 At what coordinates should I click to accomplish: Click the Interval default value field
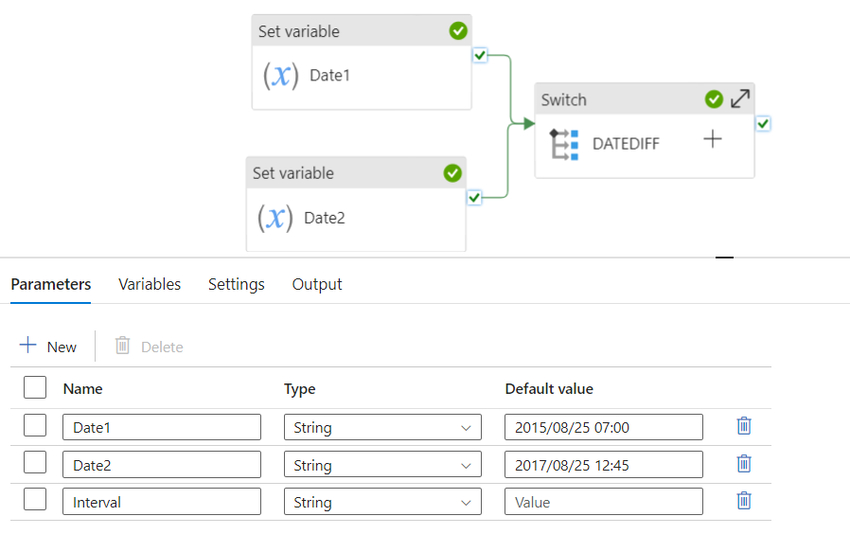coord(603,502)
